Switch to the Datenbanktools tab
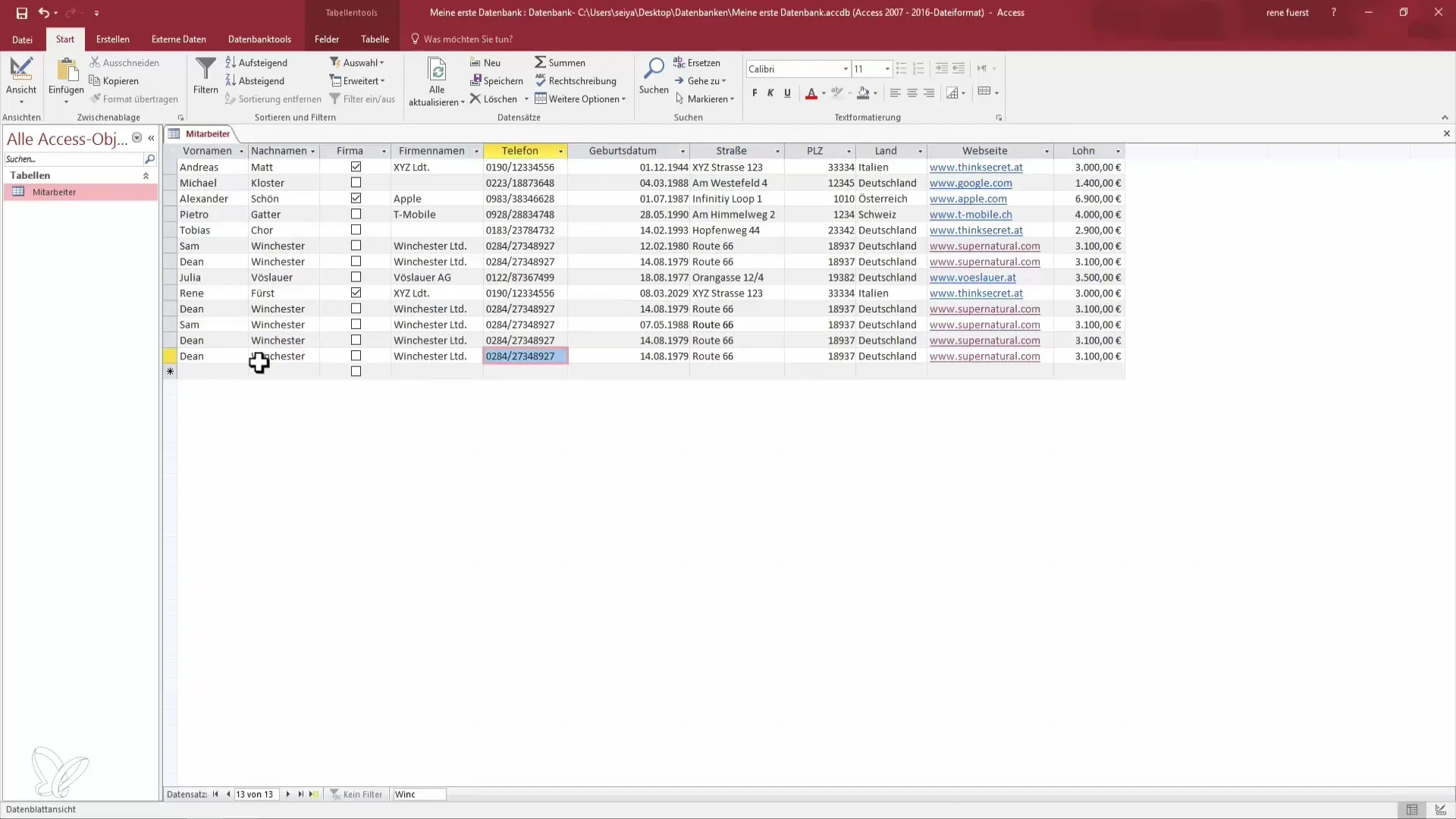 259,39
